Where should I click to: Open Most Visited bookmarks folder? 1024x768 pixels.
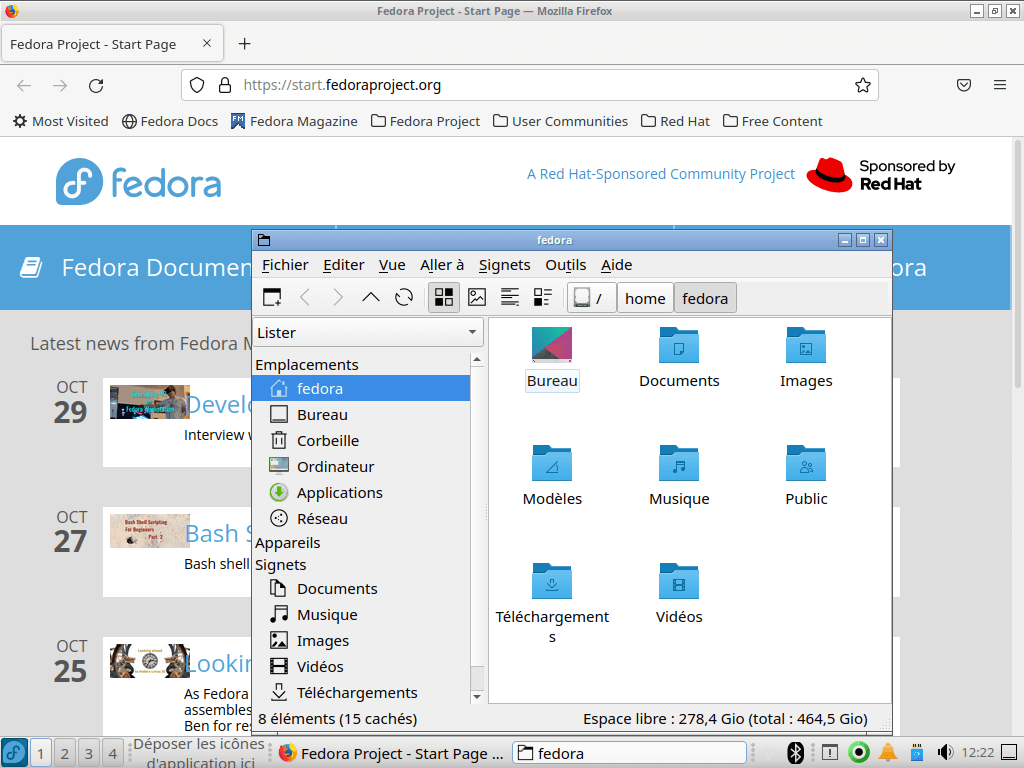pyautogui.click(x=61, y=121)
